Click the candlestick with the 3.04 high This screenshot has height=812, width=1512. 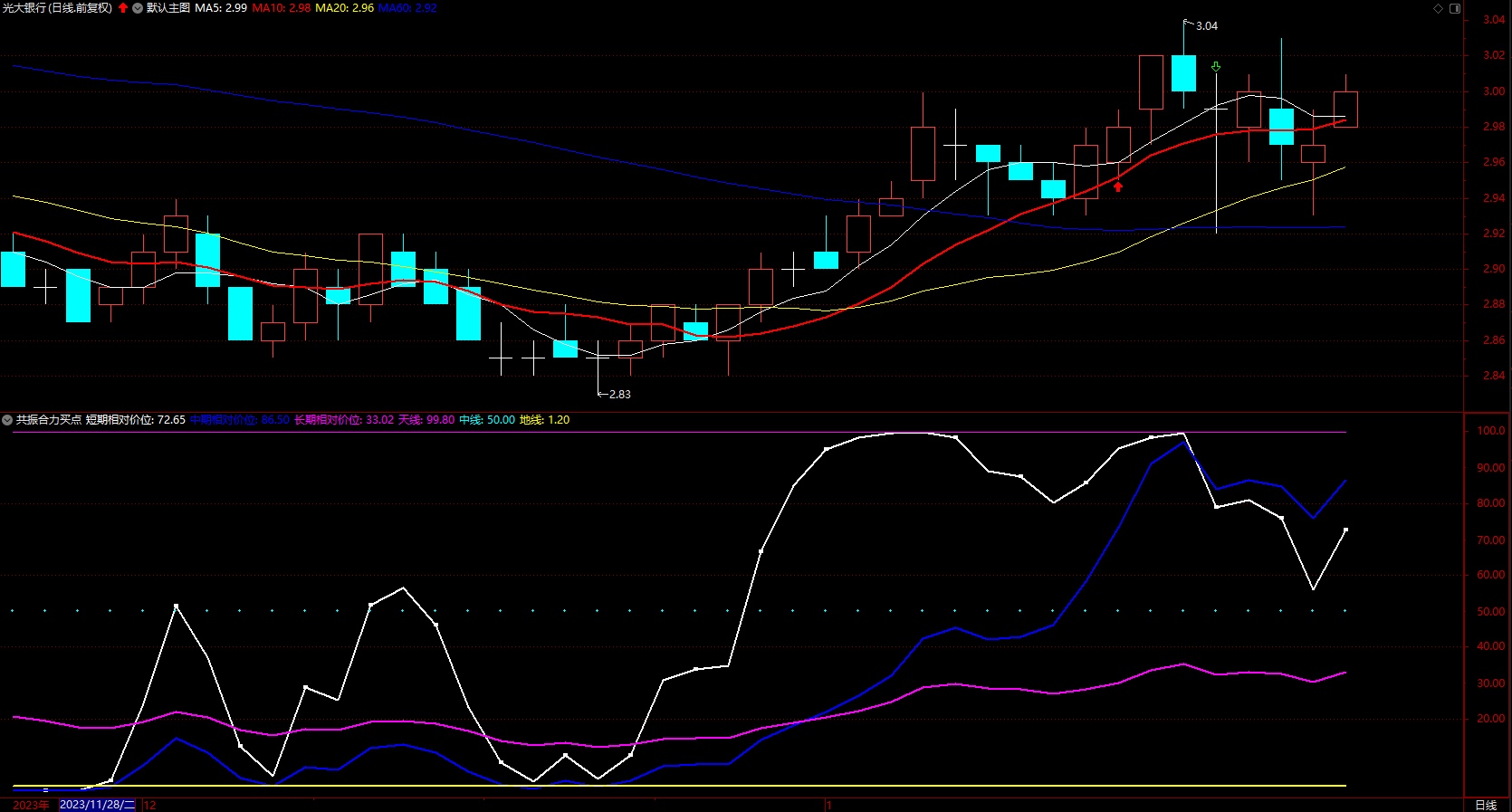click(x=1183, y=73)
